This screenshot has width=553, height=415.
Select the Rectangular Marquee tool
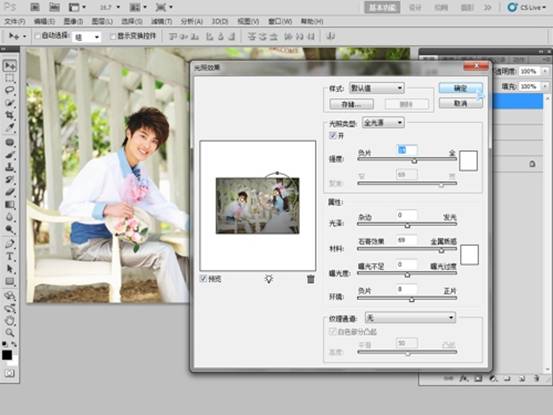[x=10, y=78]
